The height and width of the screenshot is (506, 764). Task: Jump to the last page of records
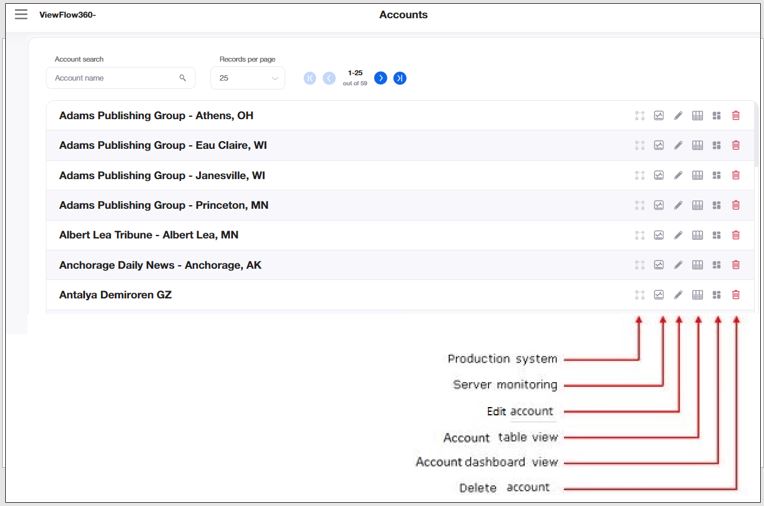(x=400, y=78)
